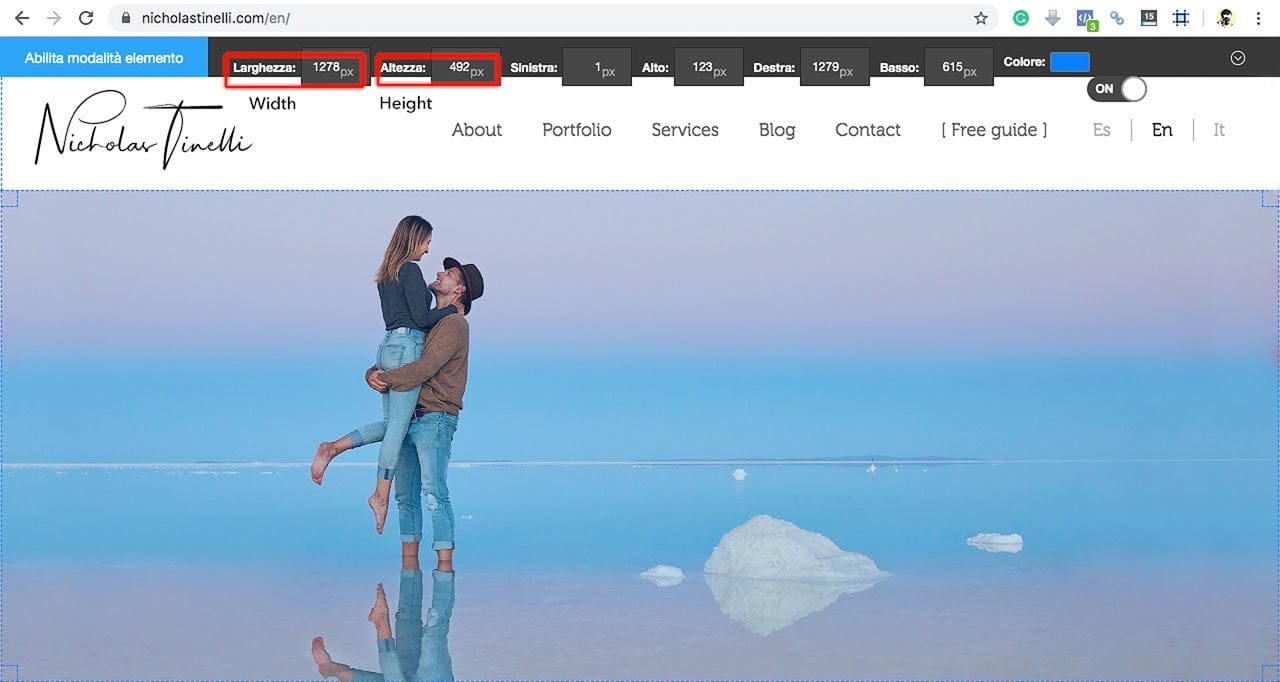Enable 'Abilita modalità elemento' mode
Image resolution: width=1280 pixels, height=682 pixels.
click(104, 58)
